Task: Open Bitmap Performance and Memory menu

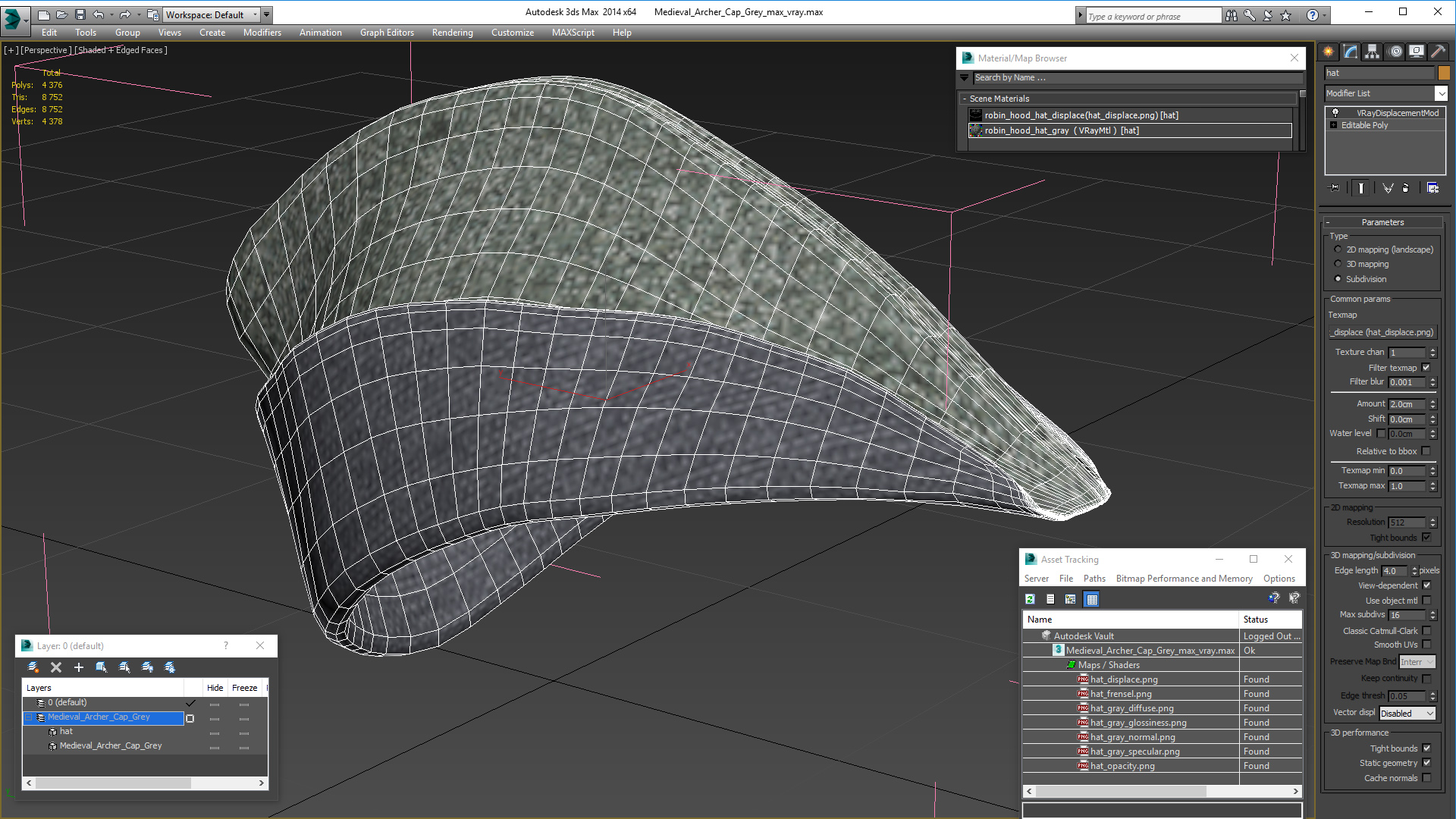Action: pos(1184,579)
